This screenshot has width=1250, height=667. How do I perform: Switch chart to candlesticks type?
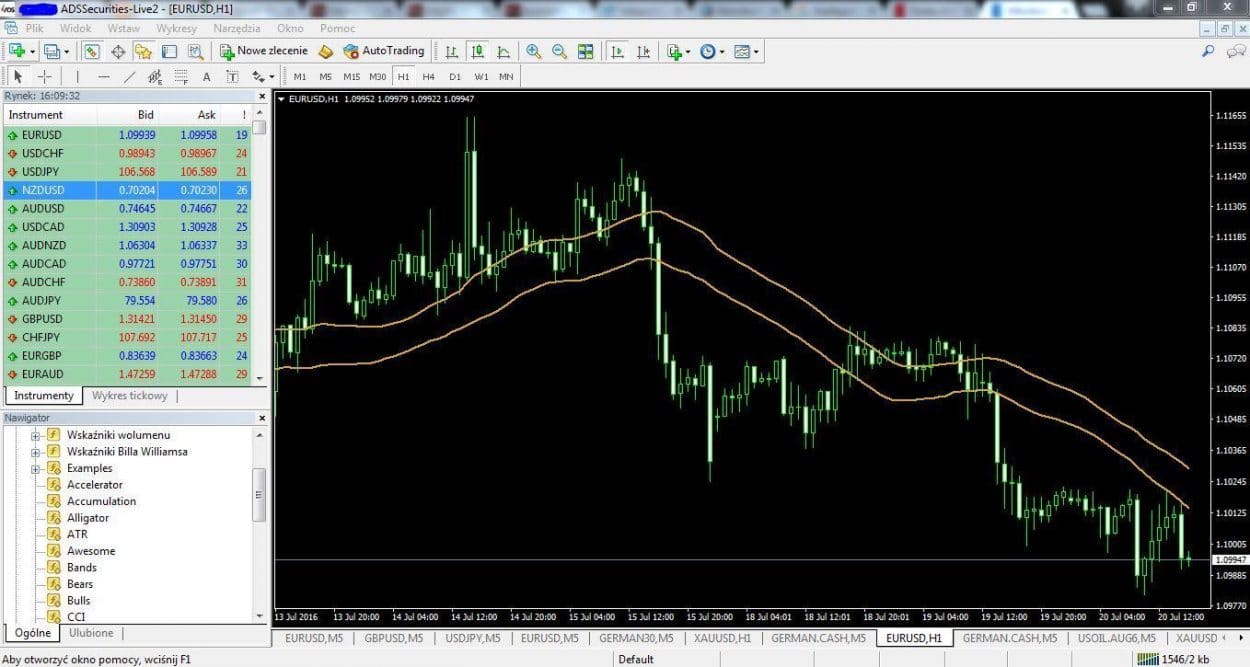point(478,51)
